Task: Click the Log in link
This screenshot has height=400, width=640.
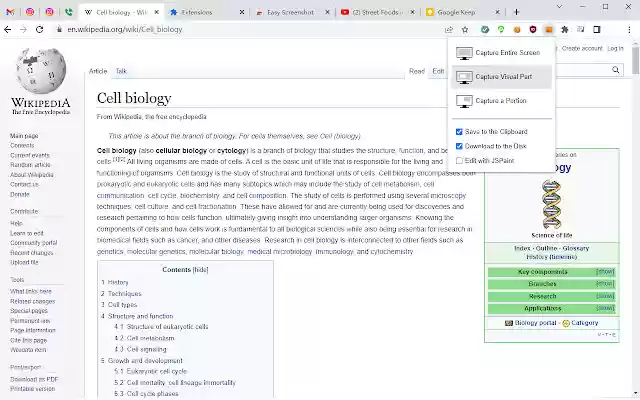Action: pos(615,49)
